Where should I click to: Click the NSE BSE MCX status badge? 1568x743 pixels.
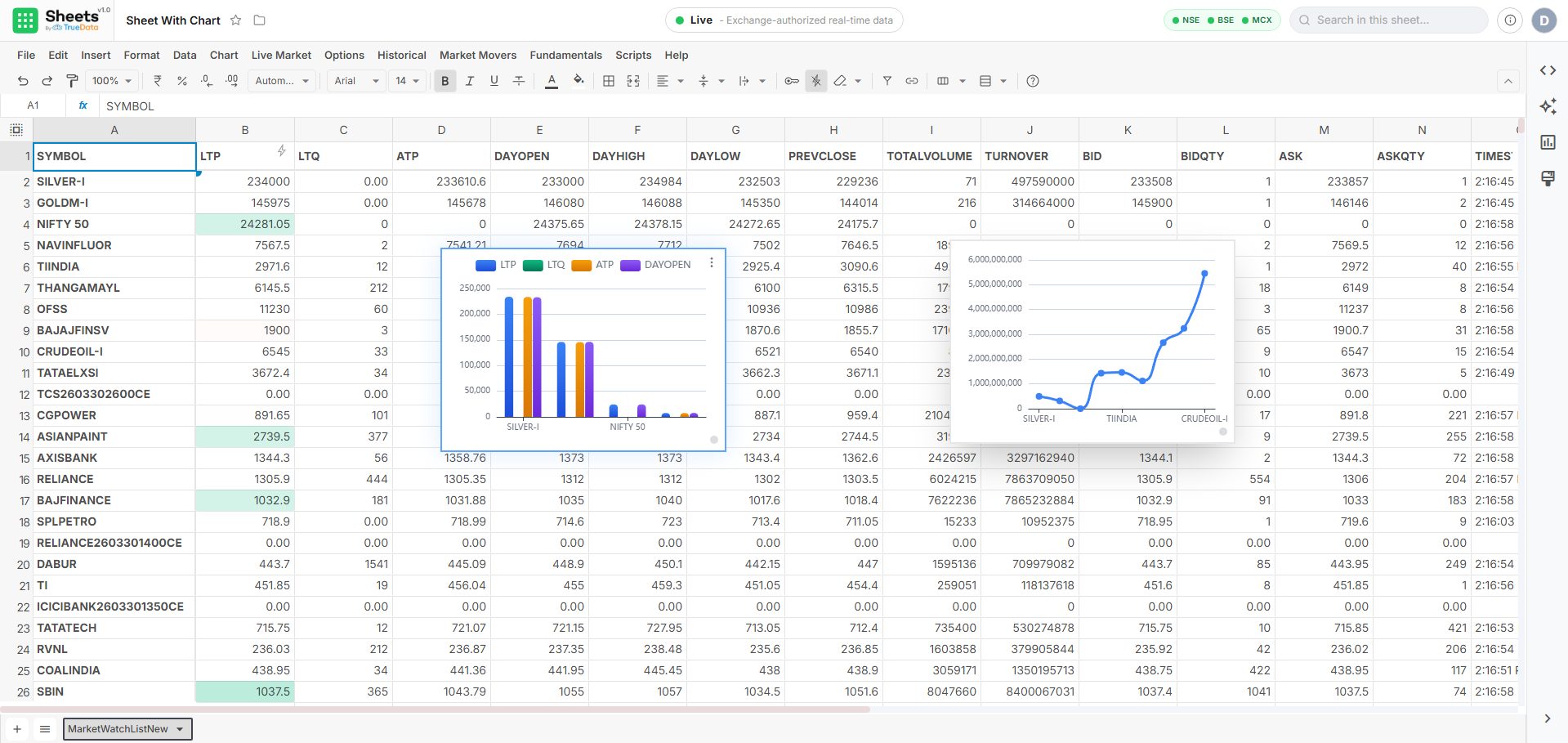pos(1222,20)
